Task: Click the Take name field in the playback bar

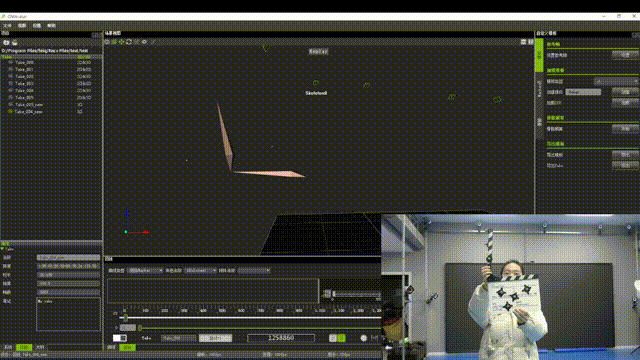Action: pos(178,338)
